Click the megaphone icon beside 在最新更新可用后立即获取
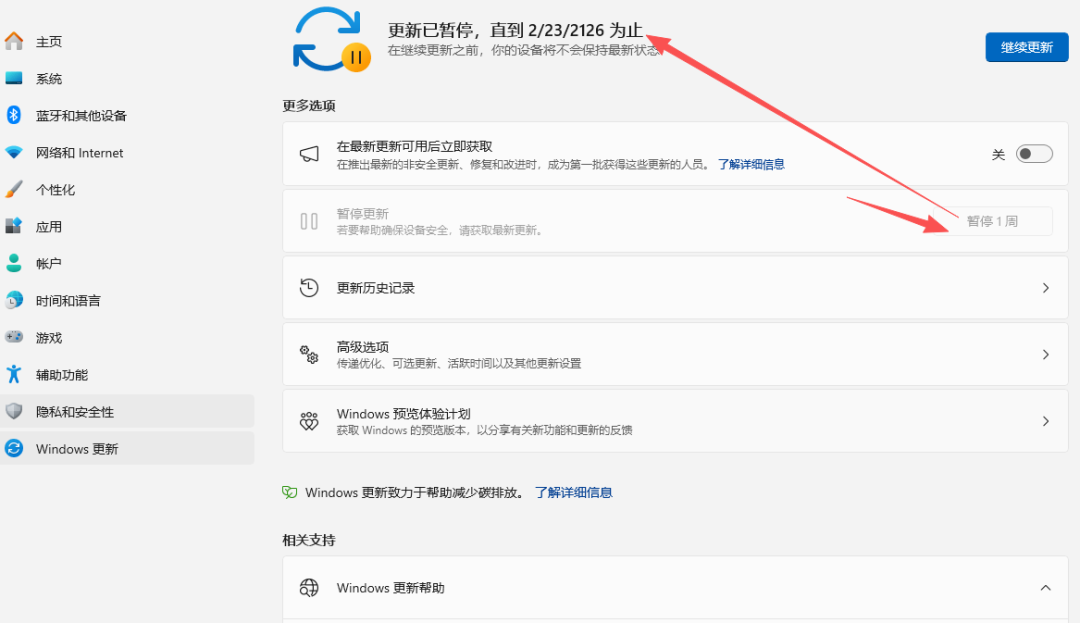This screenshot has height=623, width=1080. click(309, 154)
